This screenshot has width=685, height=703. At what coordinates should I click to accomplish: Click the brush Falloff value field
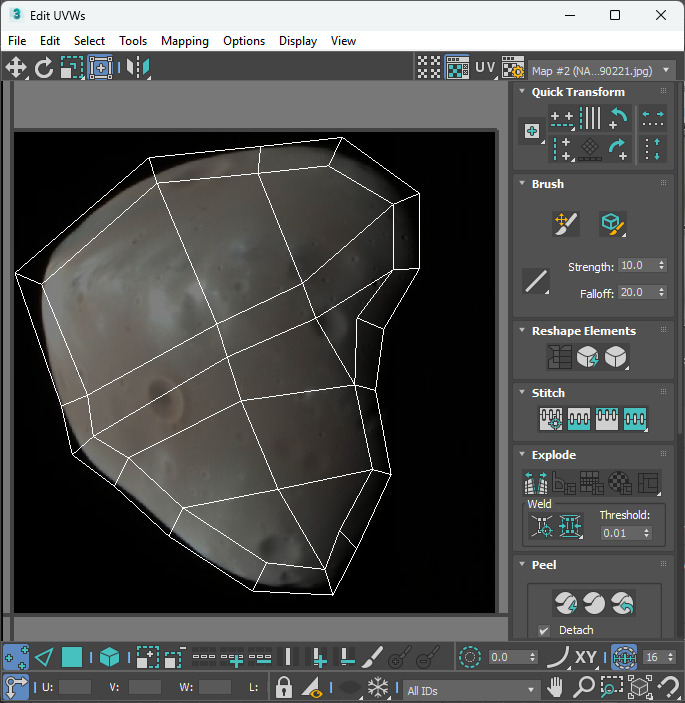click(637, 292)
